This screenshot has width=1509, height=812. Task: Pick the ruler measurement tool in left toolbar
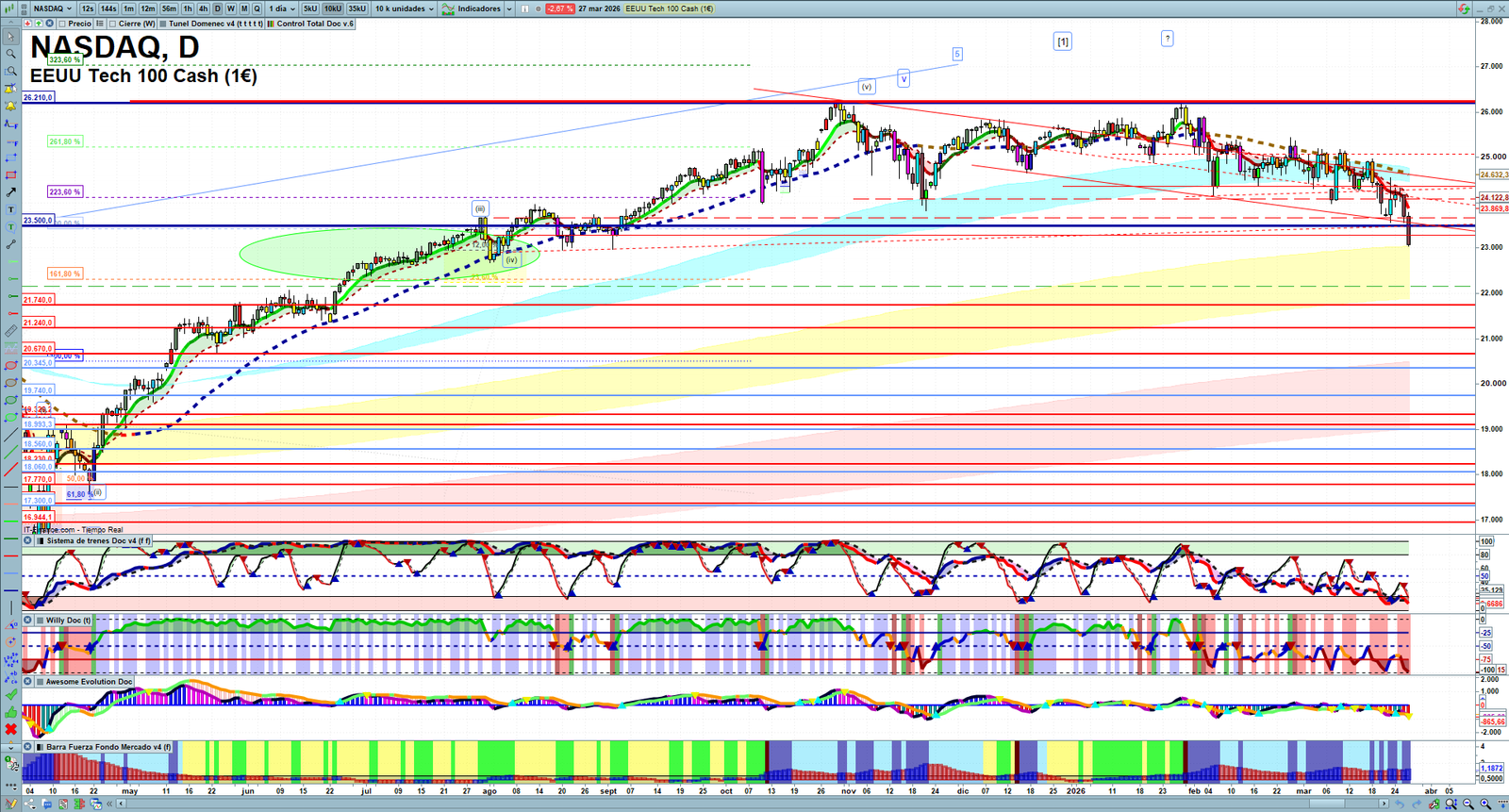10,331
